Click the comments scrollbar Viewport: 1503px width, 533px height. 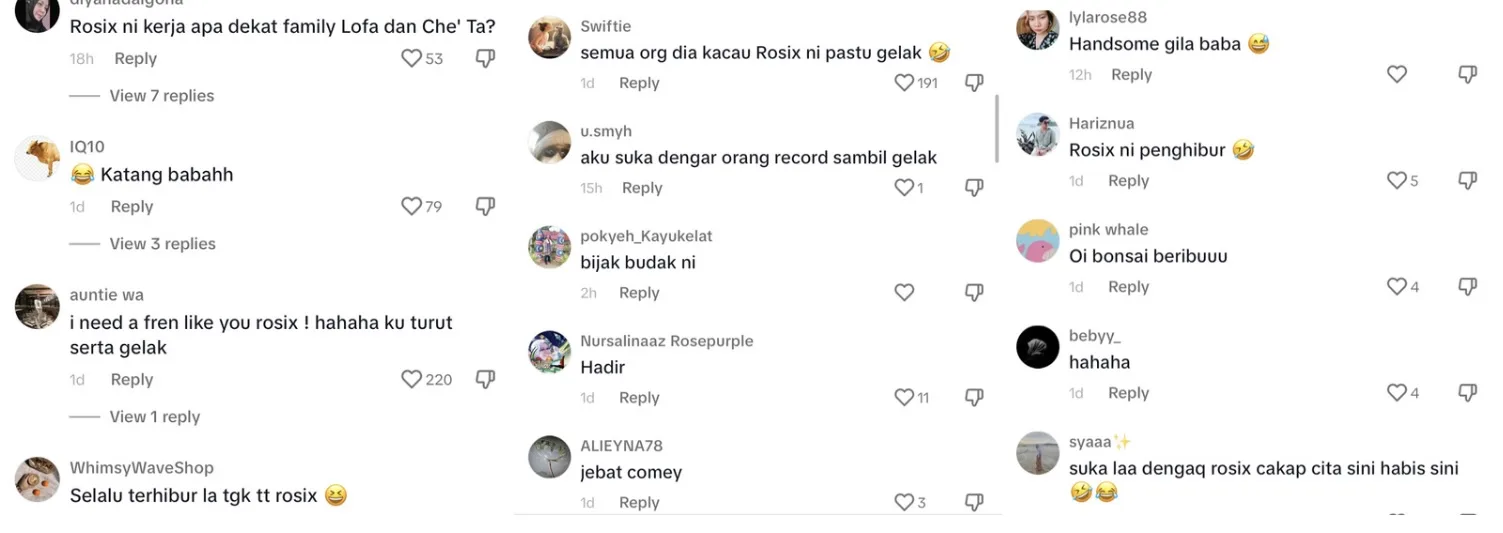click(x=997, y=129)
